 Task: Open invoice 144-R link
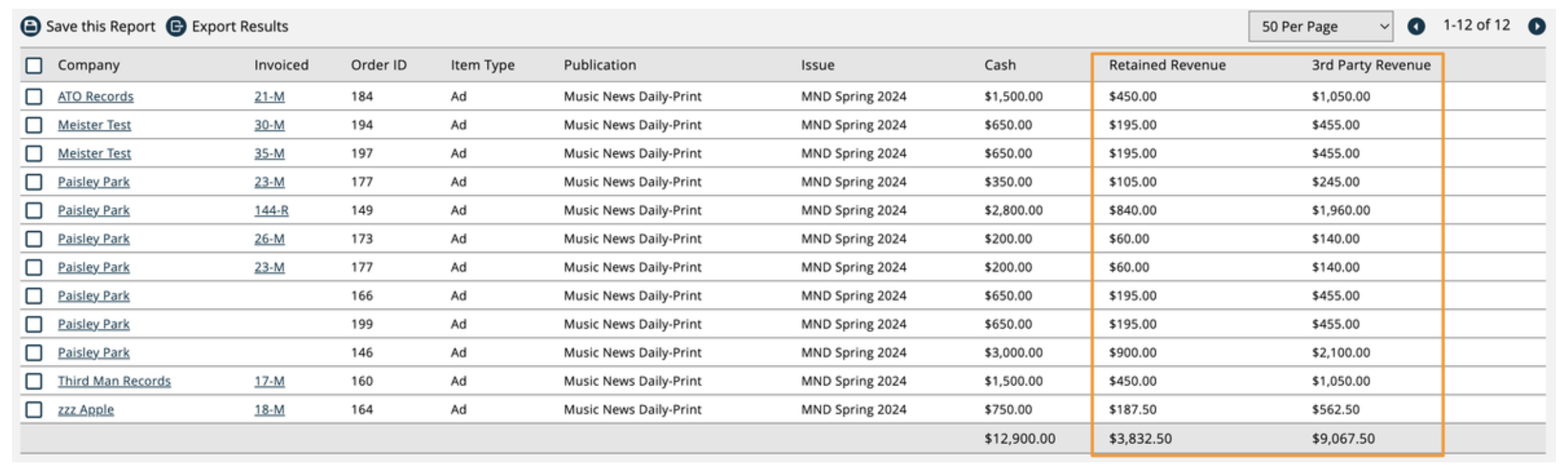(271, 210)
